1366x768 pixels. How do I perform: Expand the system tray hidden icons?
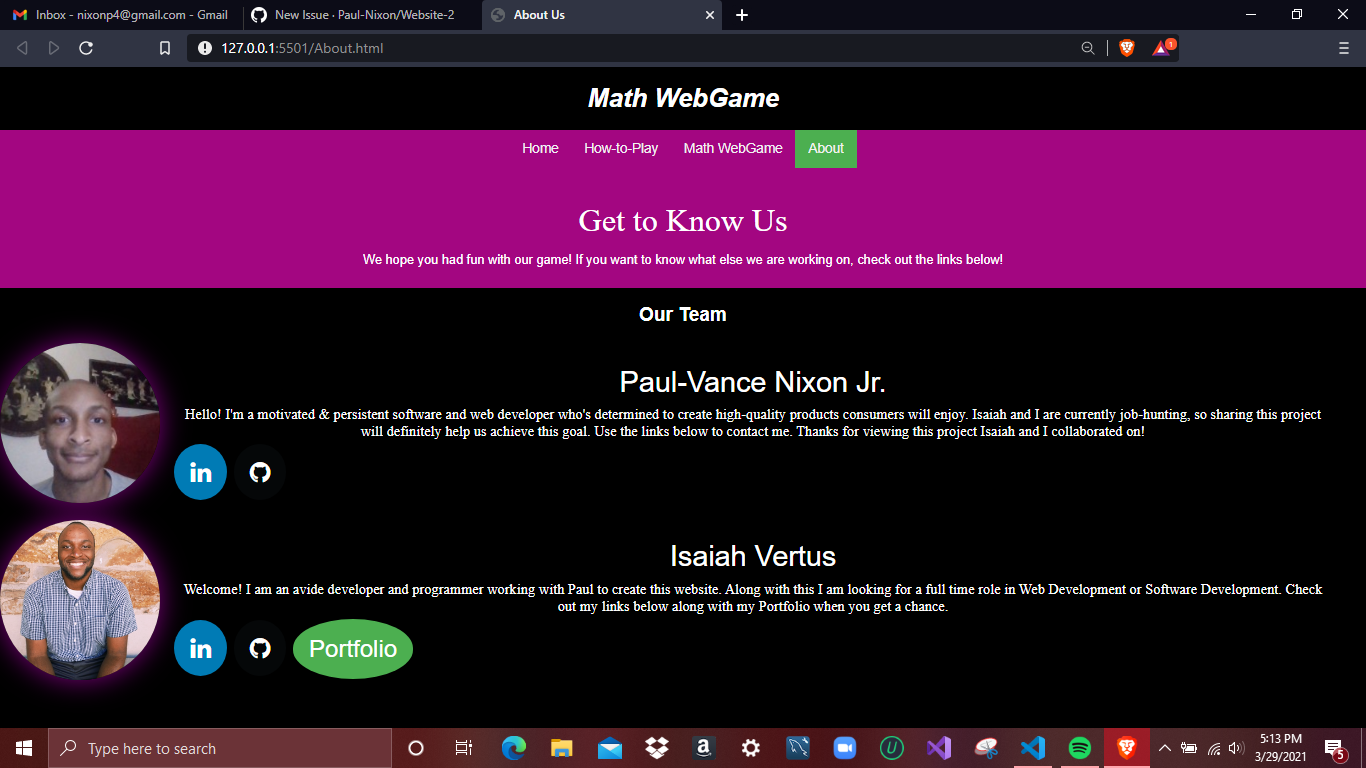(1164, 747)
